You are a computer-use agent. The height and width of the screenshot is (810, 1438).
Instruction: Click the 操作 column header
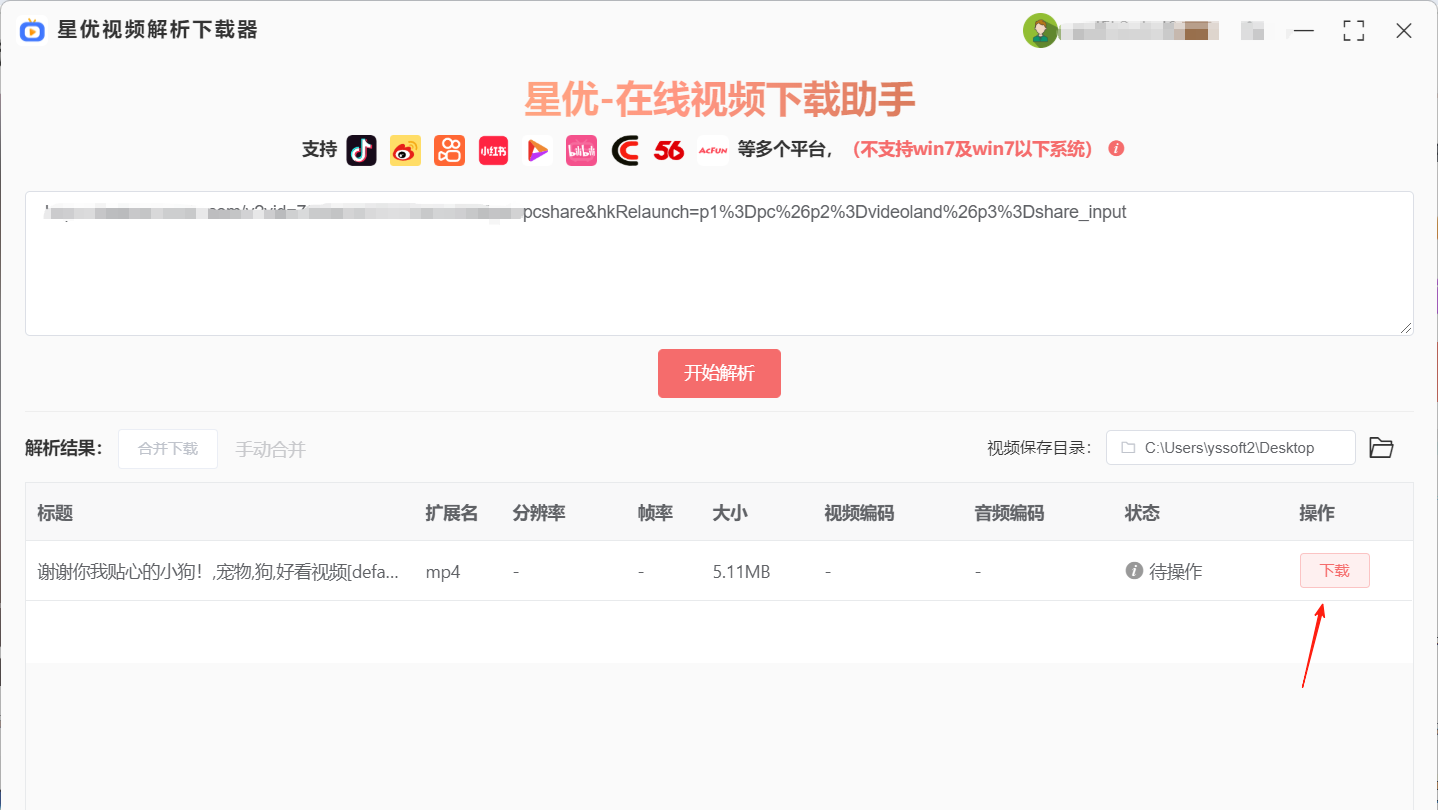(x=1317, y=513)
